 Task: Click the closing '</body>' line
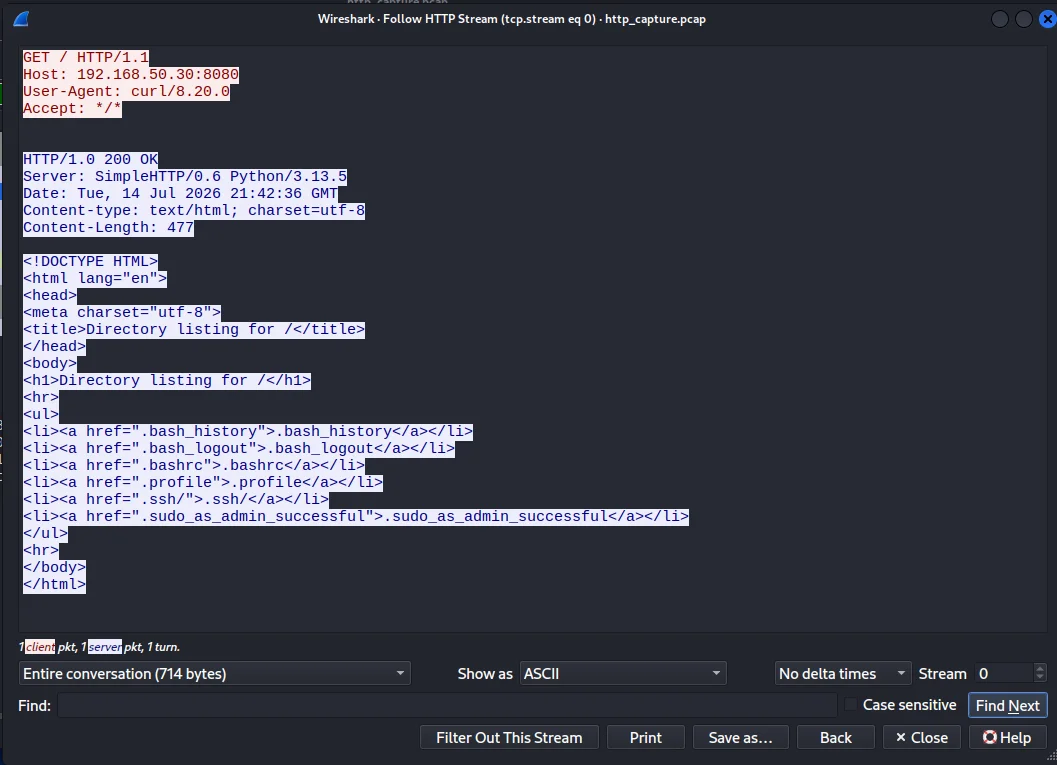point(54,567)
